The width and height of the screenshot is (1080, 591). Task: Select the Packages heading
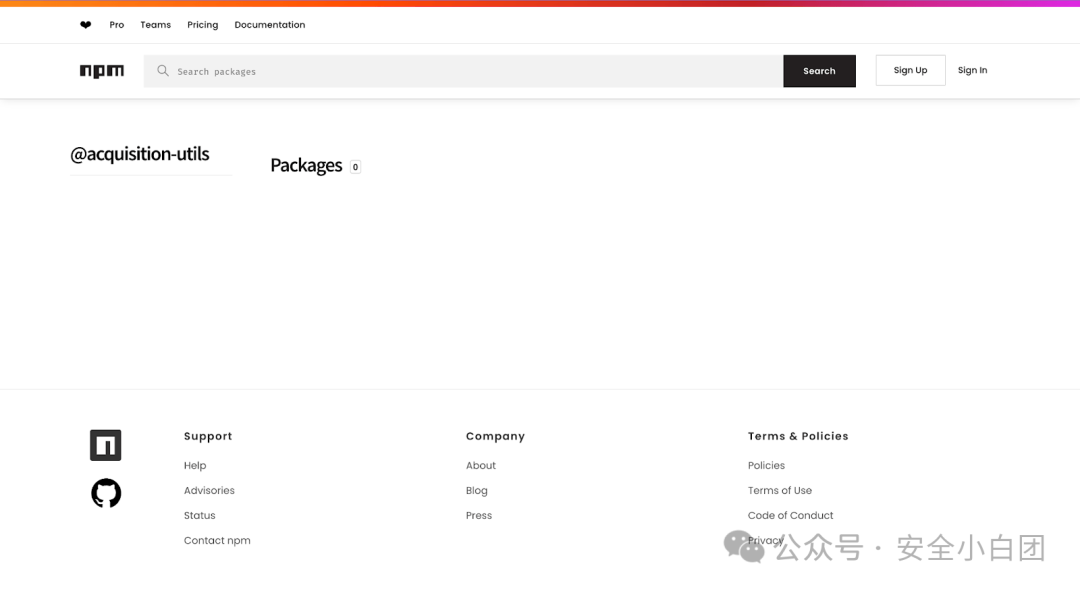click(307, 165)
